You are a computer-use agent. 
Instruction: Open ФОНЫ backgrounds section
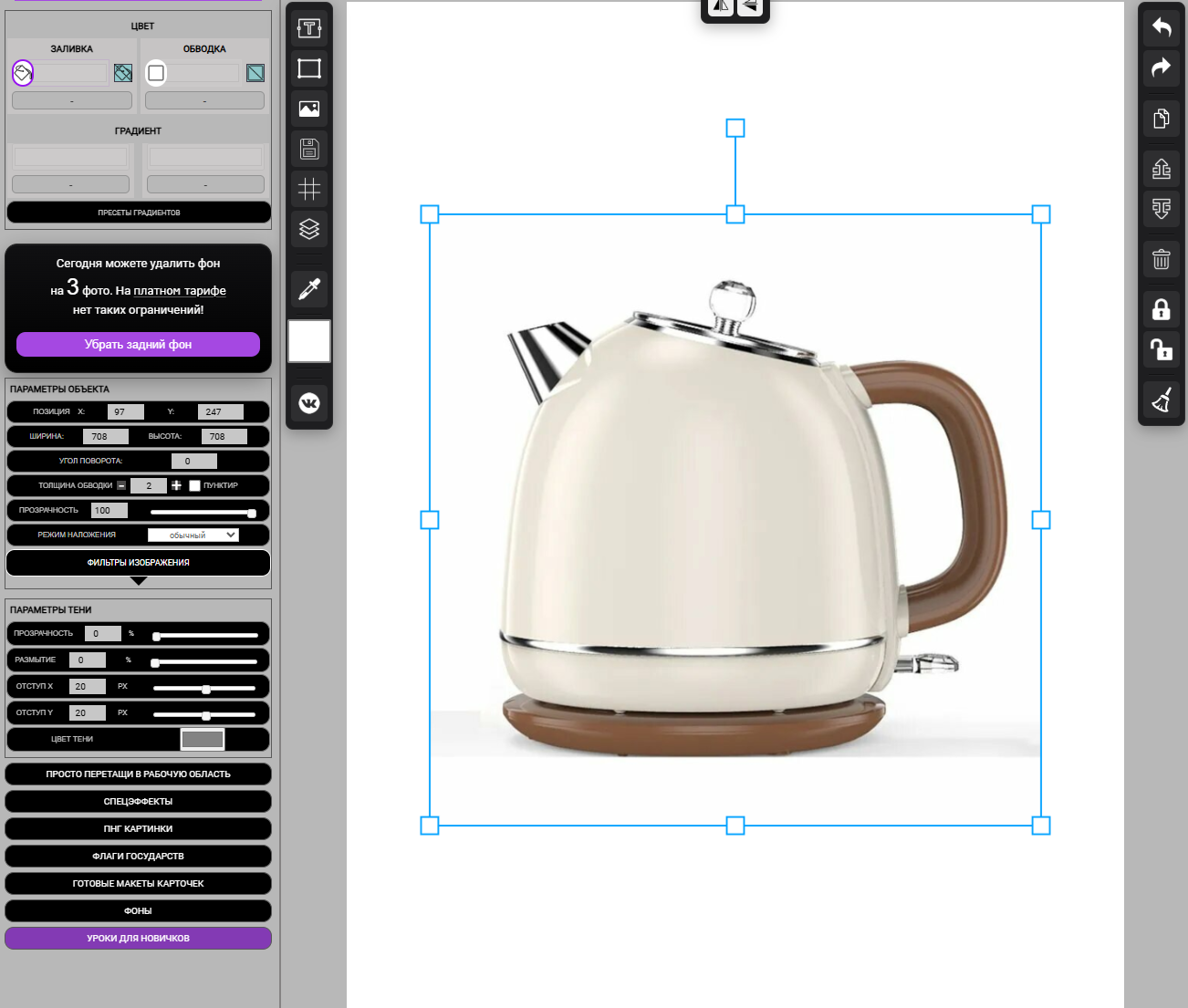pos(139,910)
